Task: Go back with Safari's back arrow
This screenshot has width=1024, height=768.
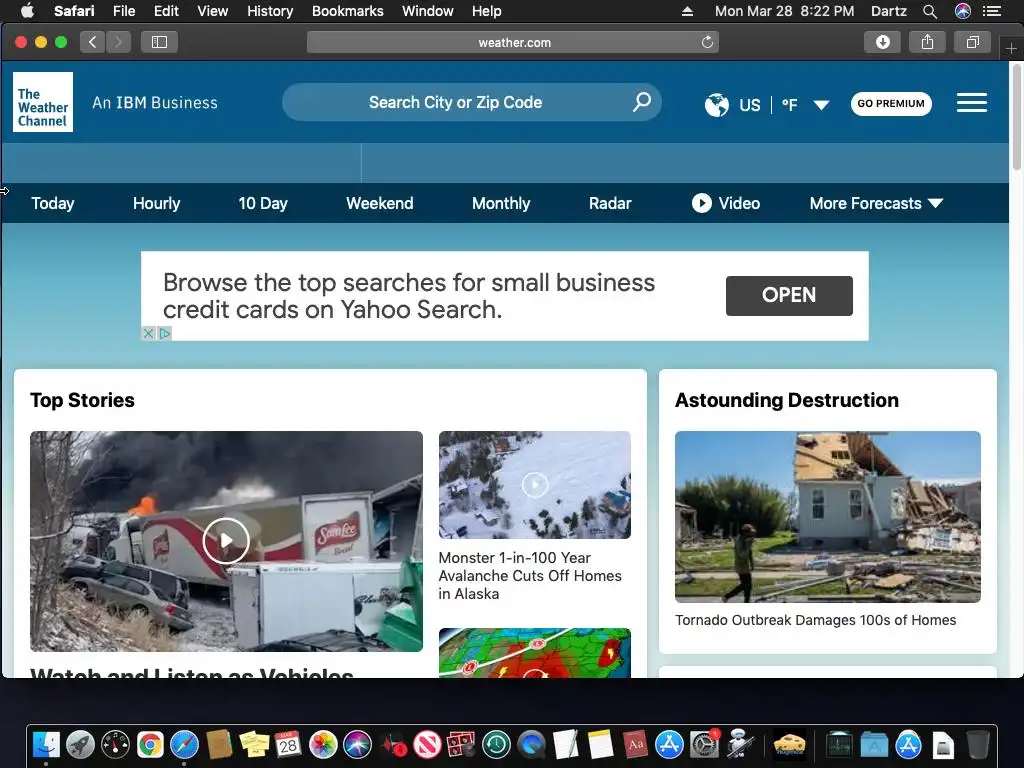Action: 93,42
